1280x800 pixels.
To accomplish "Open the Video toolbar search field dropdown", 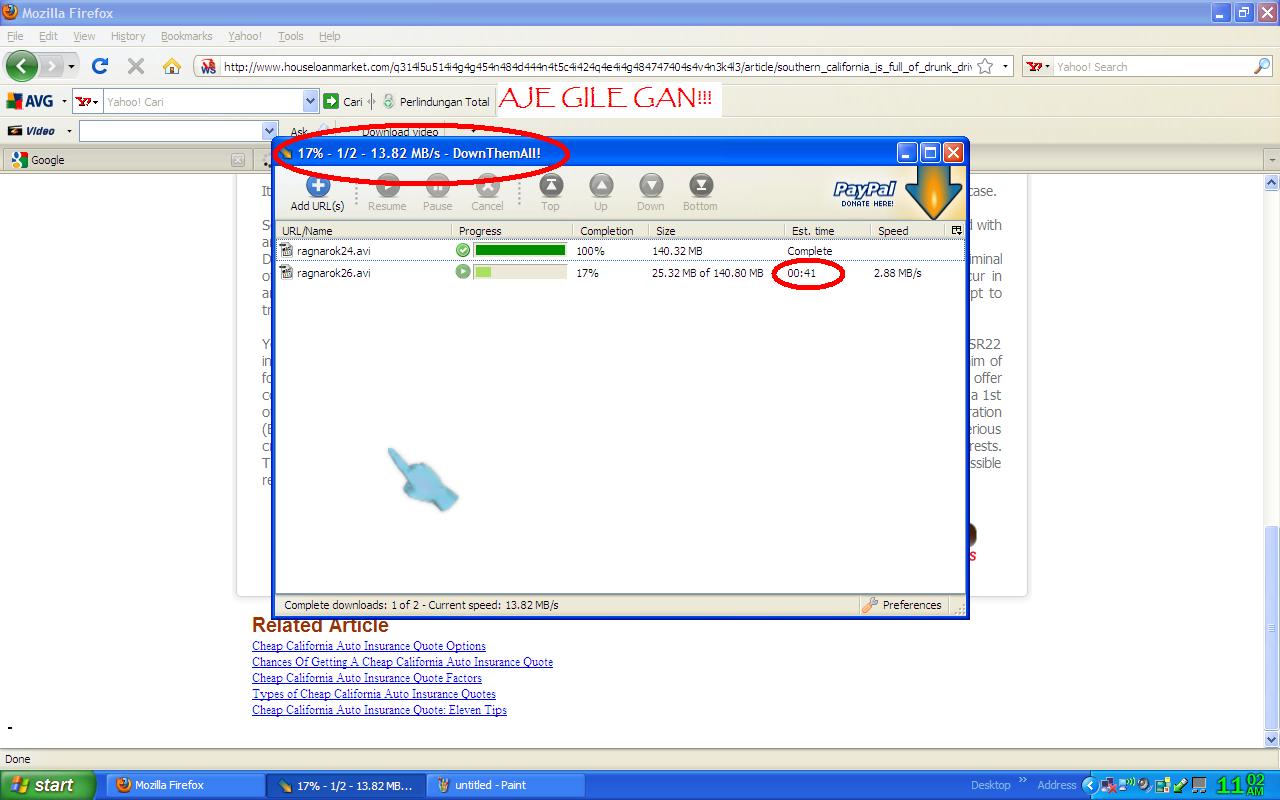I will (269, 131).
